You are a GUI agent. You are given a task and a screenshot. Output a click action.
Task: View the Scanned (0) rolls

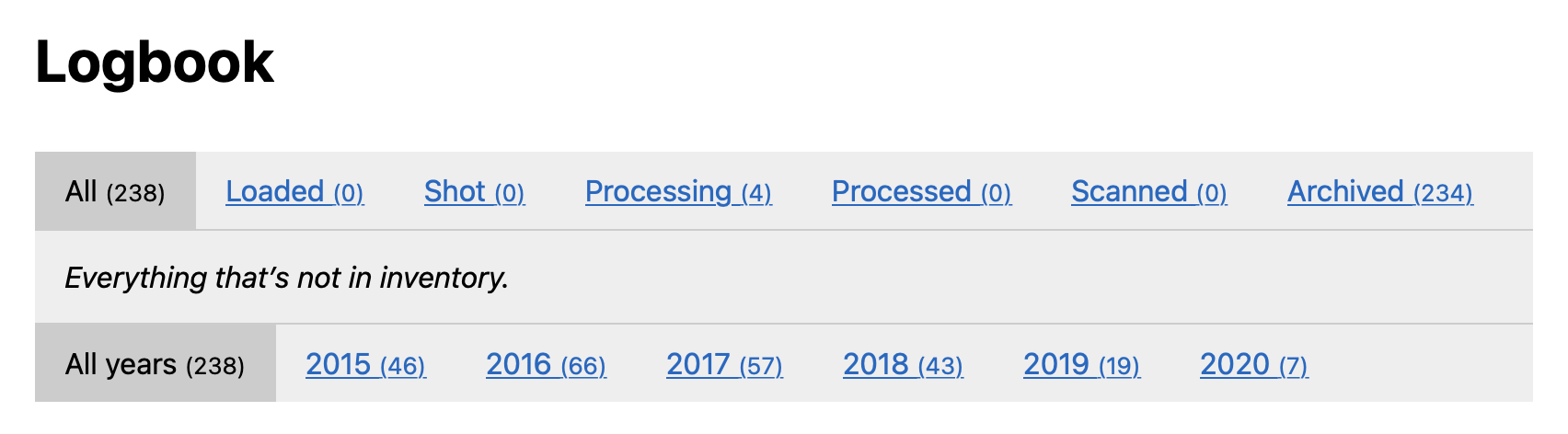[1148, 191]
